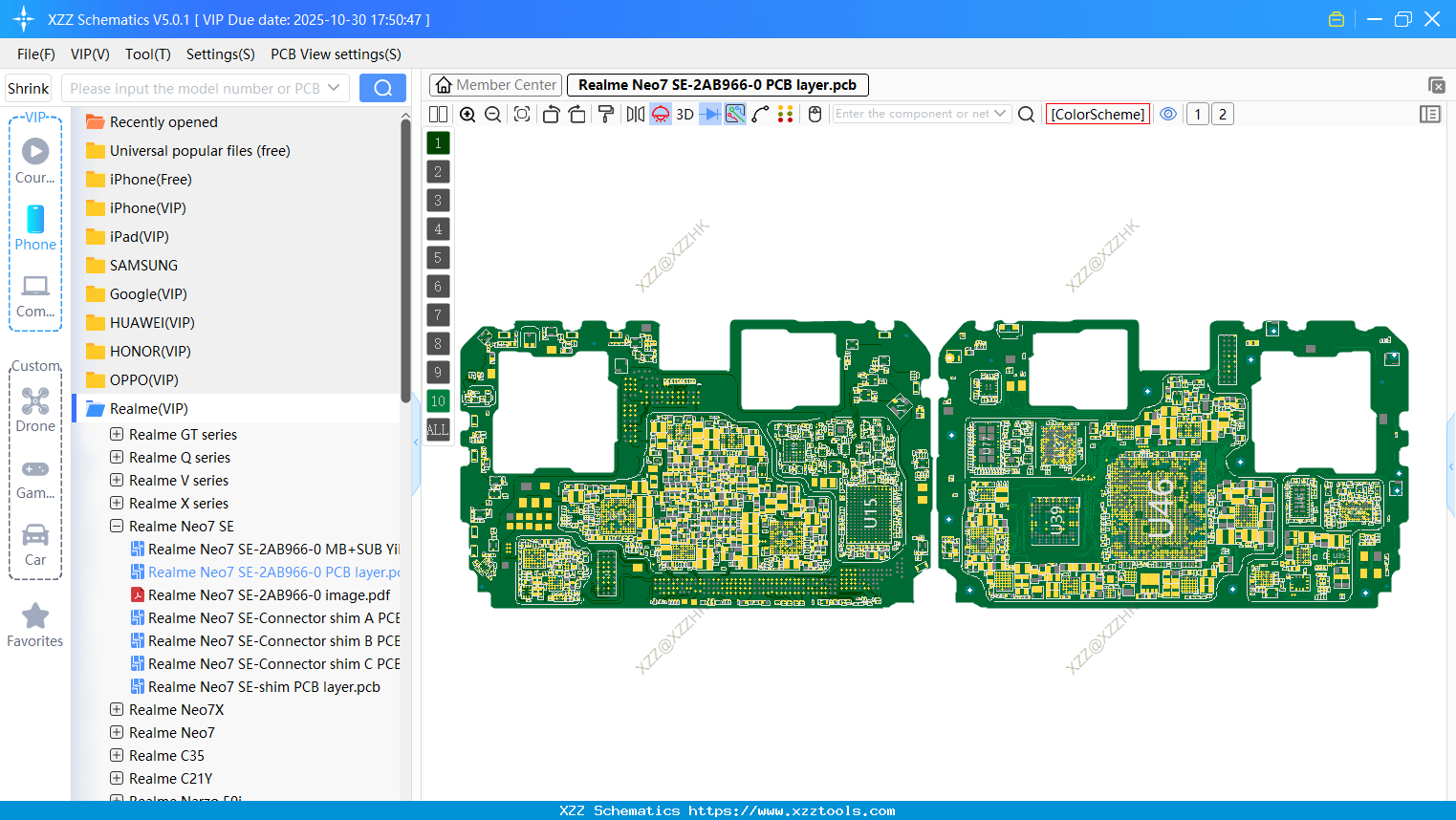The height and width of the screenshot is (820, 1456).
Task: Expand Realme X series
Action: 117,503
